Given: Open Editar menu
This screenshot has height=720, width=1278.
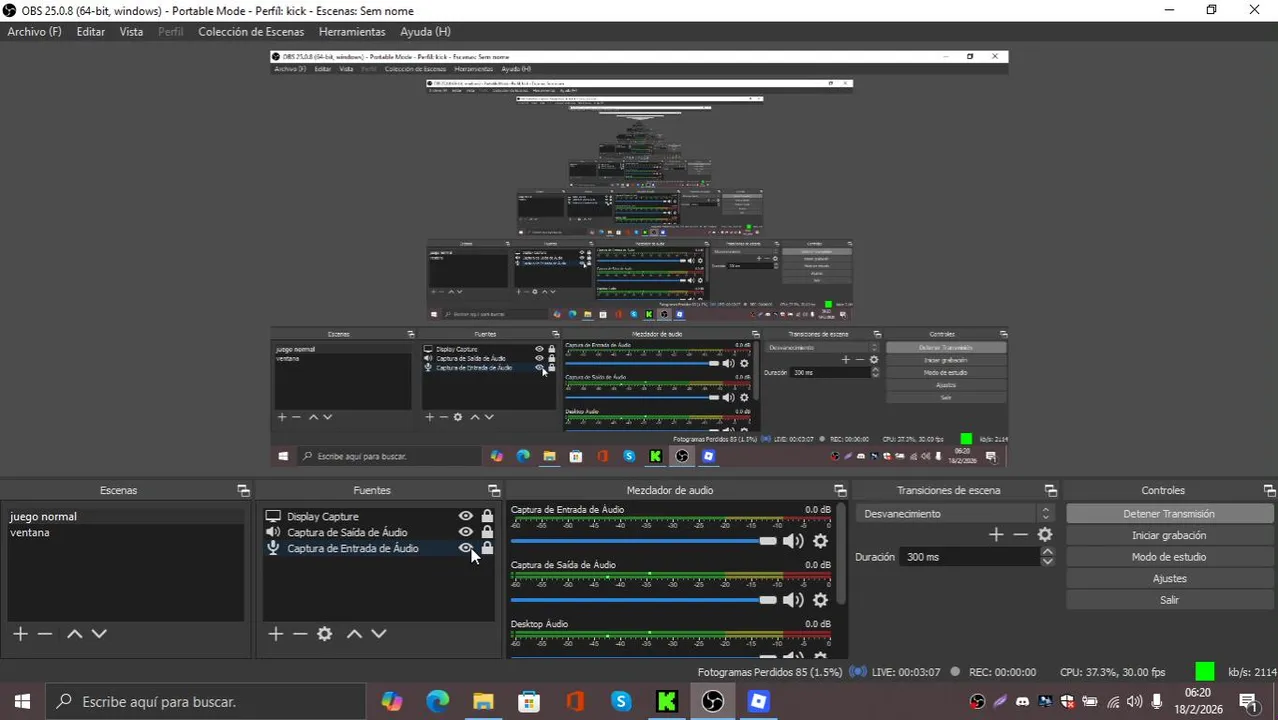Looking at the screenshot, I should (90, 32).
